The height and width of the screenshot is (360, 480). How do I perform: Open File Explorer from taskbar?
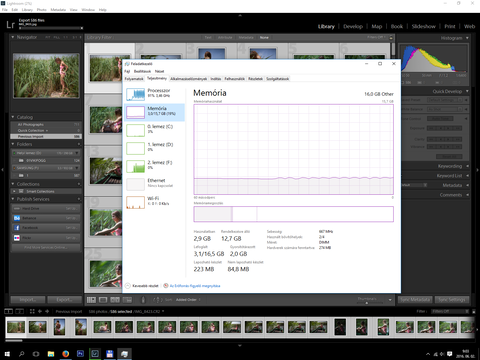51,354
